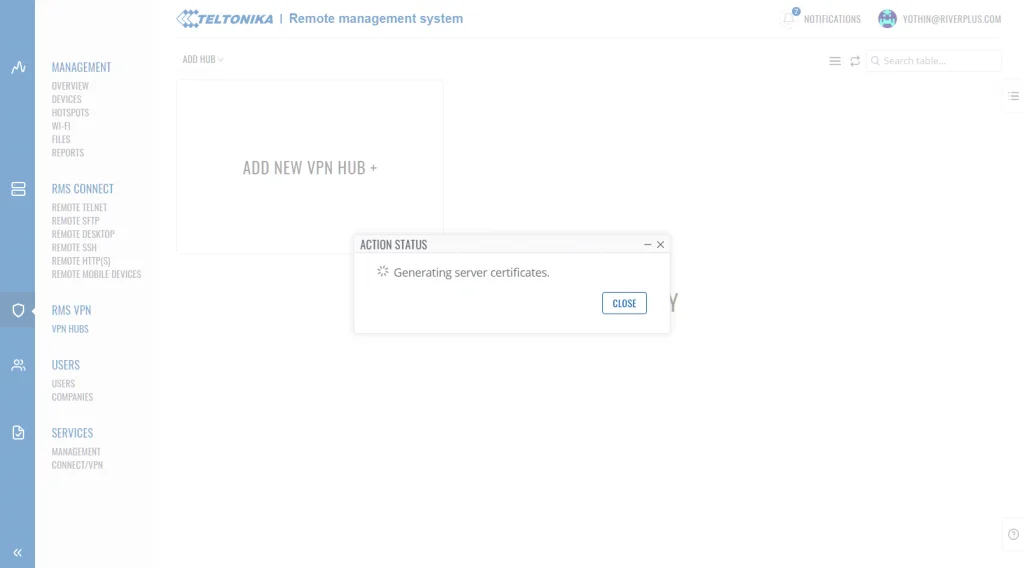This screenshot has height=568, width=1024.
Task: Open the user avatar profile icon
Action: coord(887,19)
